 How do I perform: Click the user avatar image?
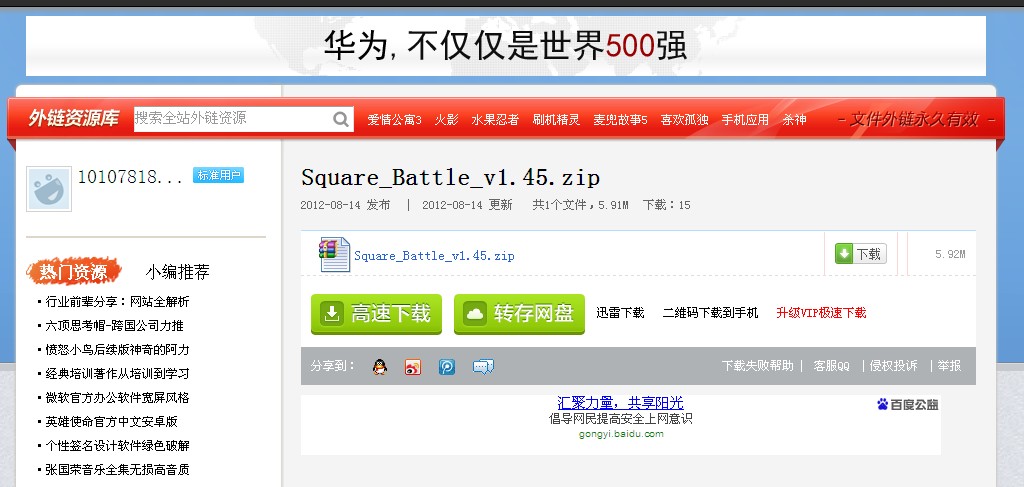49,189
